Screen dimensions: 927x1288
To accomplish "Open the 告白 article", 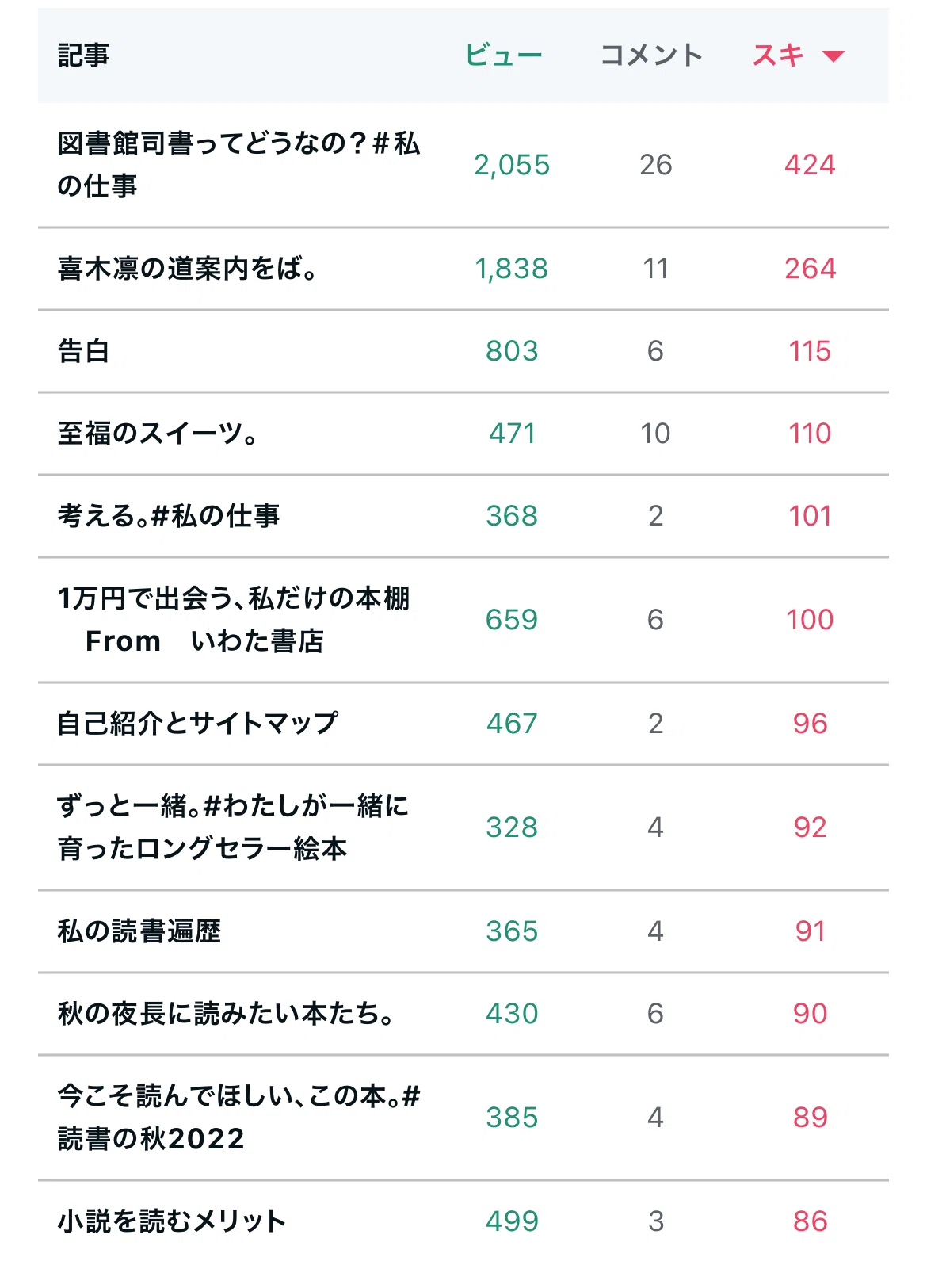I will point(83,351).
